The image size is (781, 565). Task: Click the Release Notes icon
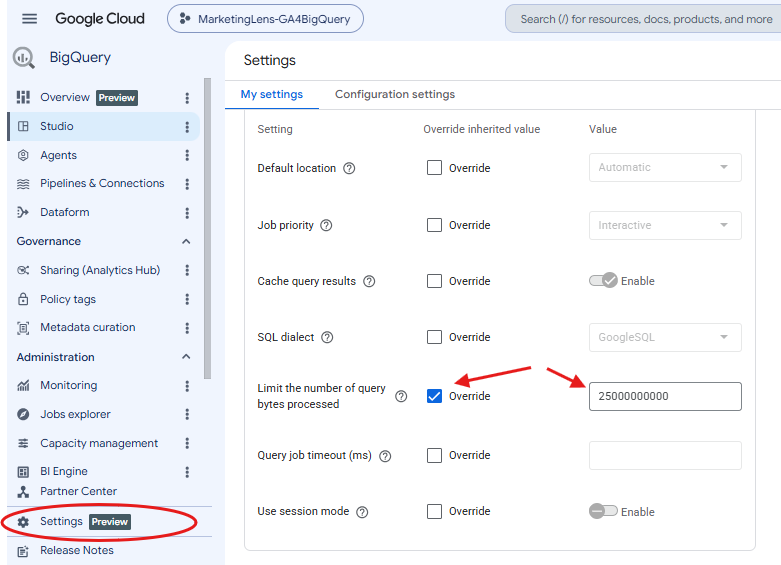[x=23, y=551]
